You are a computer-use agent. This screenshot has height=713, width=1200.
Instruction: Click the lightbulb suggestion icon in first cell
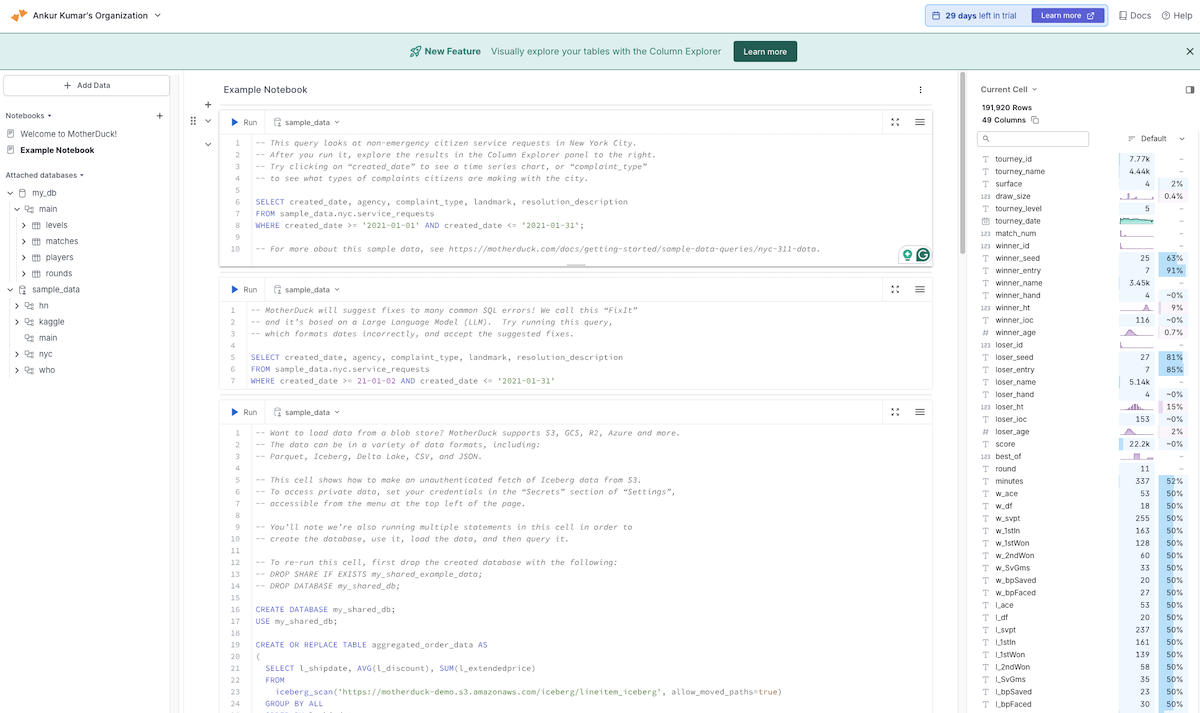[x=907, y=255]
